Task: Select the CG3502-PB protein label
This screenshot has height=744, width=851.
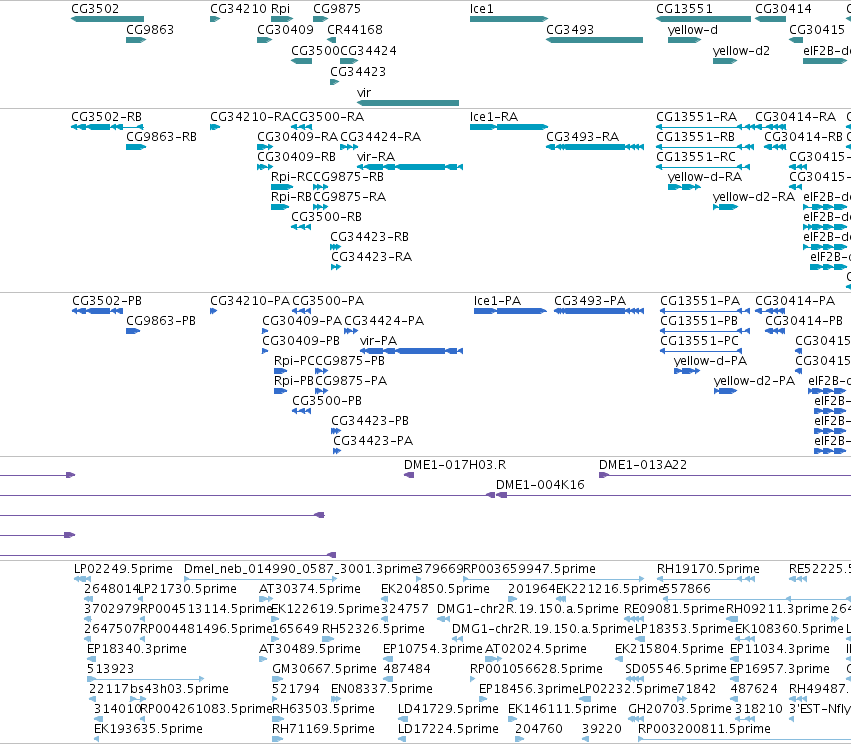Action: 107,301
